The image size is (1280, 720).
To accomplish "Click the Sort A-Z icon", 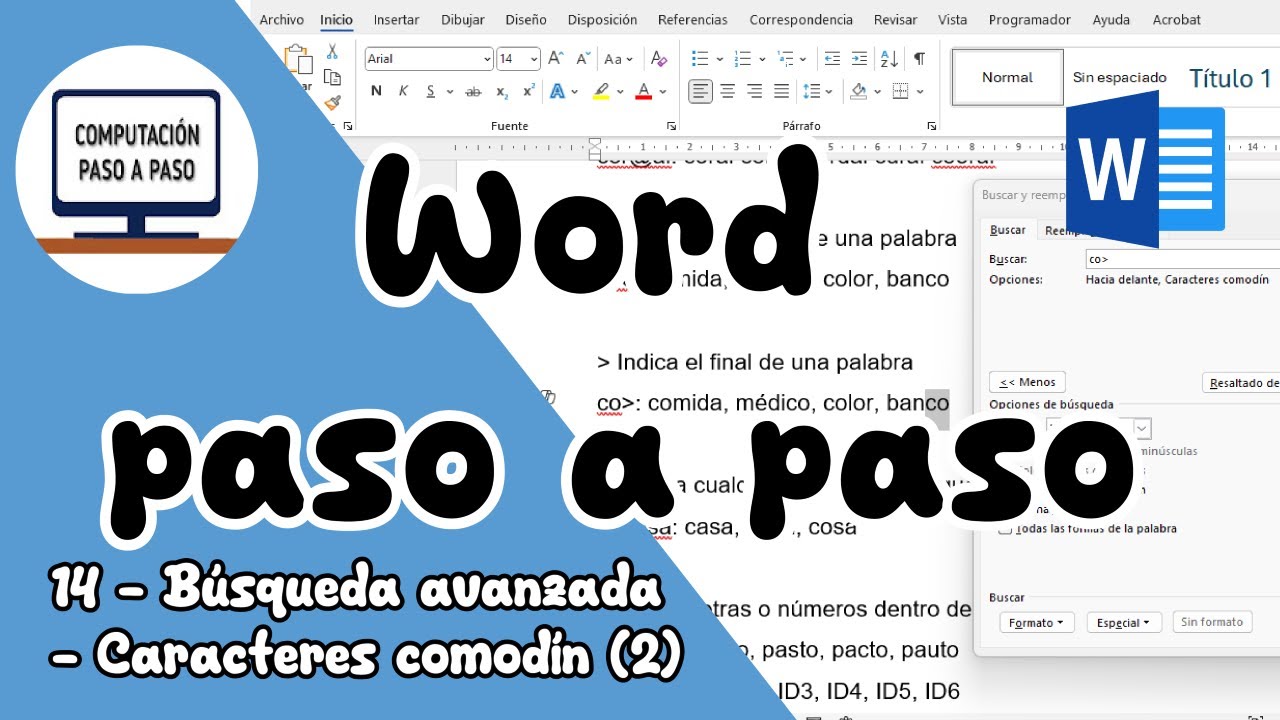I will (x=890, y=59).
